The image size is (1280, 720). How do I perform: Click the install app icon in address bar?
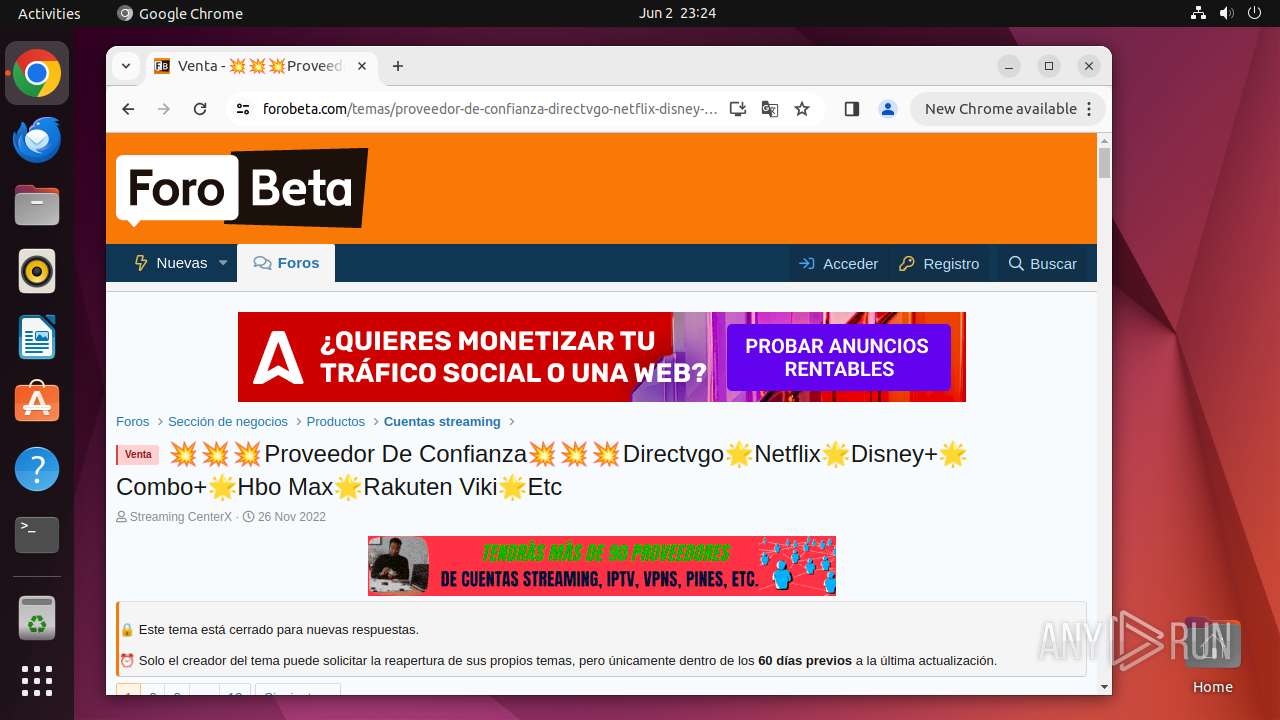tap(738, 109)
